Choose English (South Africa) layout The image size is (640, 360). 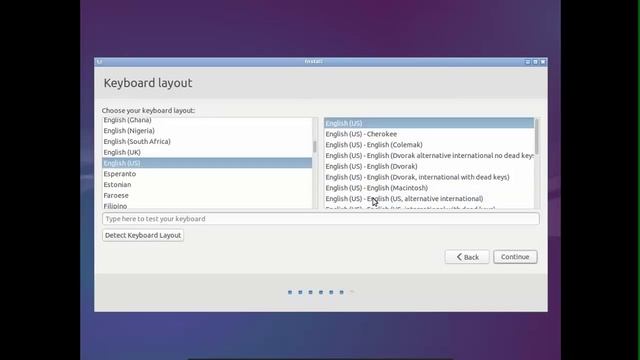point(207,141)
